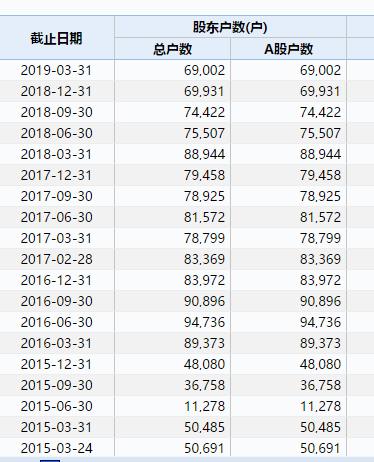374x462 pixels.
Task: Click A股户数 value in 2017-09-30 row
Action: pos(320,196)
